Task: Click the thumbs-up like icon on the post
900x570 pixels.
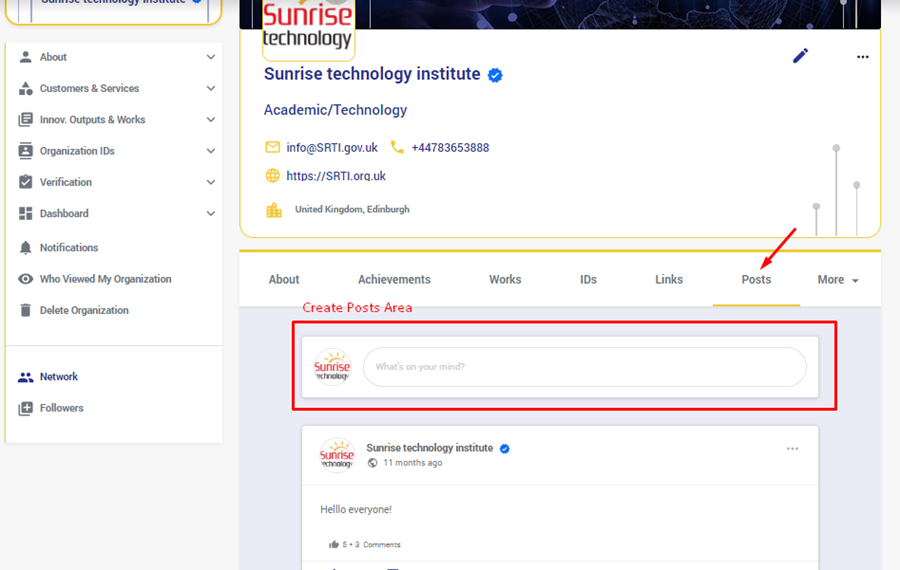Action: tap(334, 545)
